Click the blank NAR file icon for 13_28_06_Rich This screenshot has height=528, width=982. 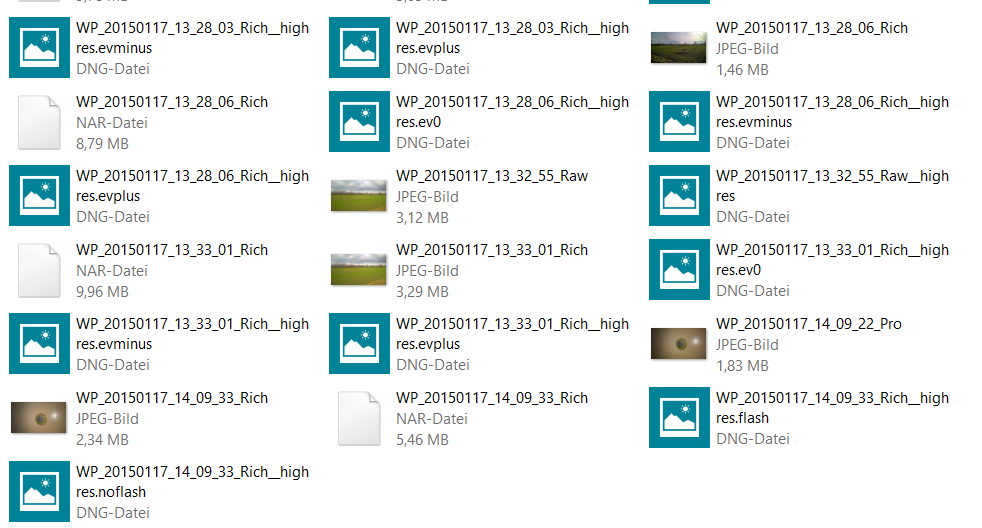[39, 122]
